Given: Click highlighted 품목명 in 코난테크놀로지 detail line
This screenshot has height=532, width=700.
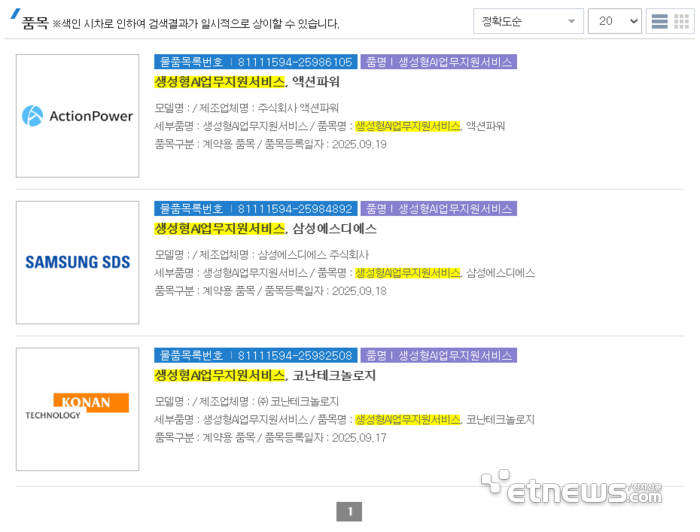Looking at the screenshot, I should coord(408,420).
